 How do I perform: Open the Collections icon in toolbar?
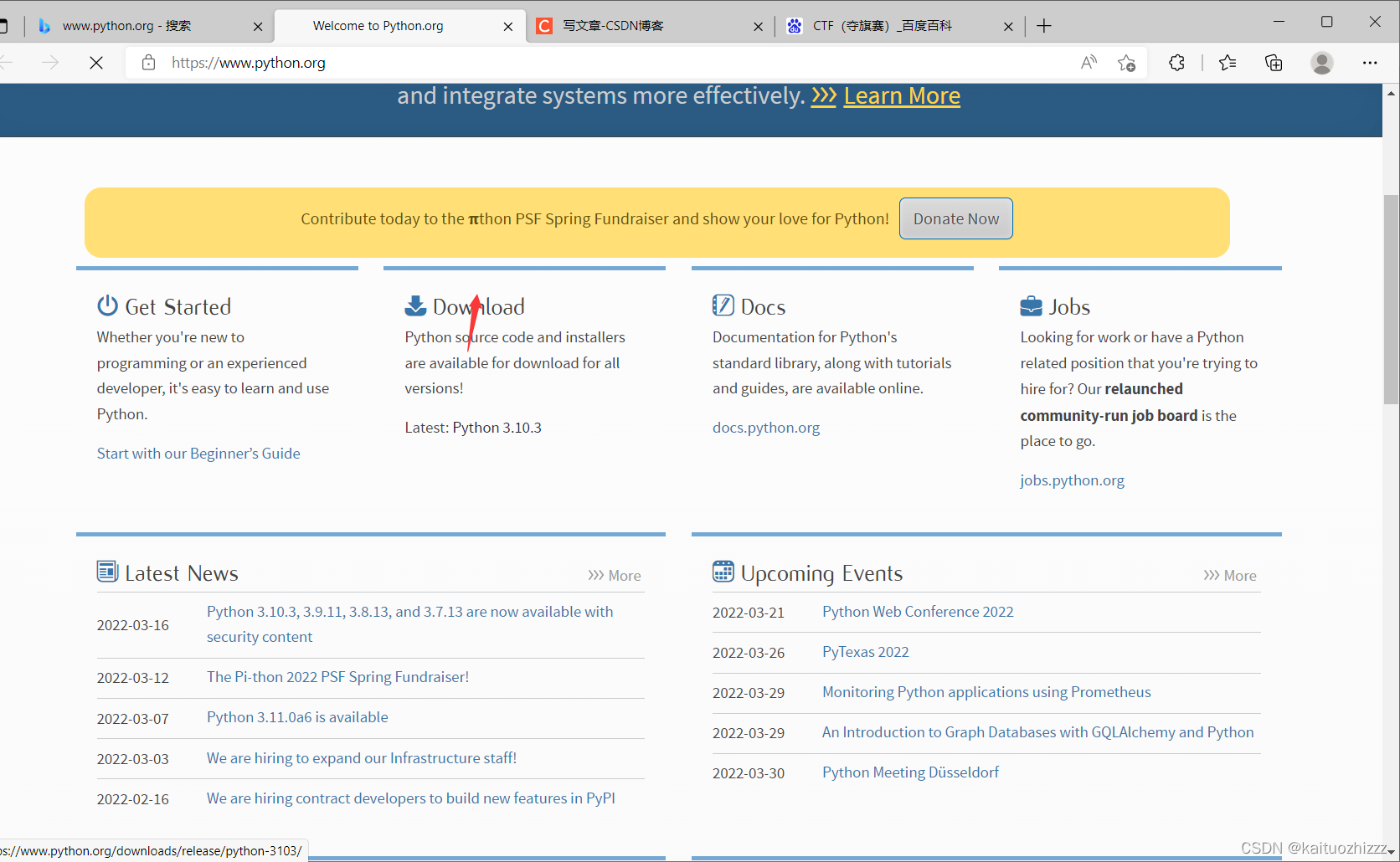tap(1274, 63)
